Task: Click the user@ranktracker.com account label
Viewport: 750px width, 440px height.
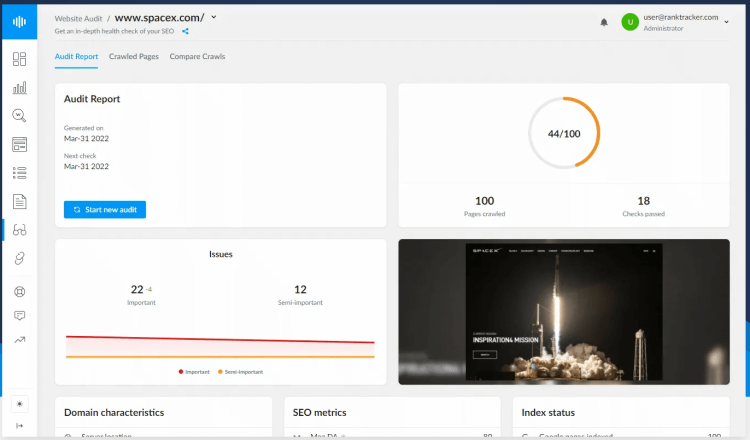Action: 681,17
